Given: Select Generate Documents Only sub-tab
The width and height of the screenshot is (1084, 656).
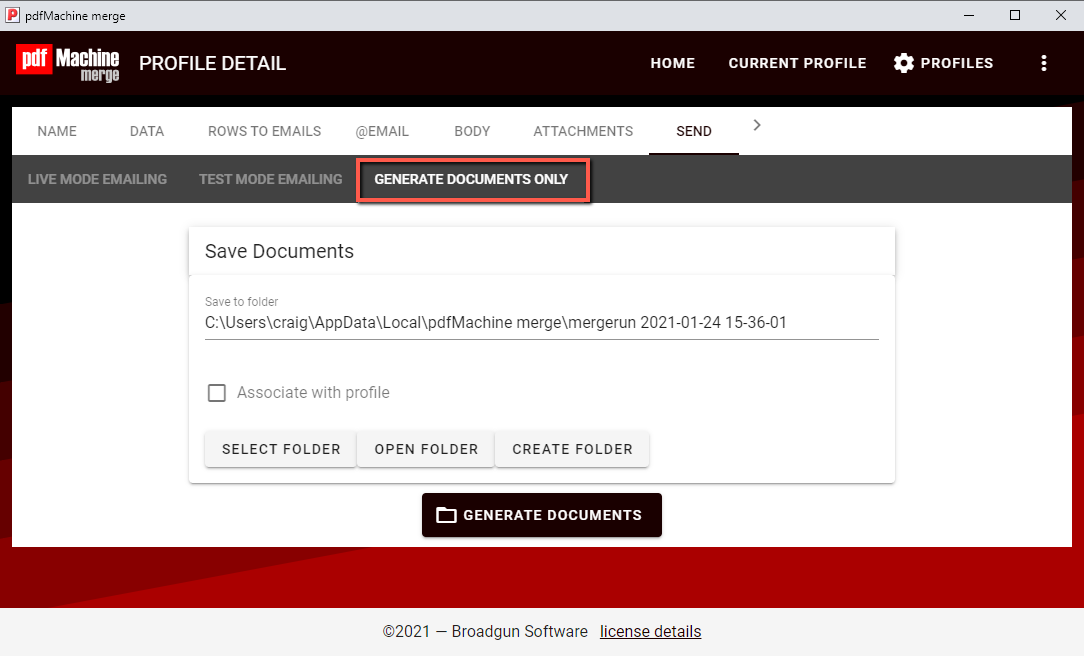Looking at the screenshot, I should point(471,179).
